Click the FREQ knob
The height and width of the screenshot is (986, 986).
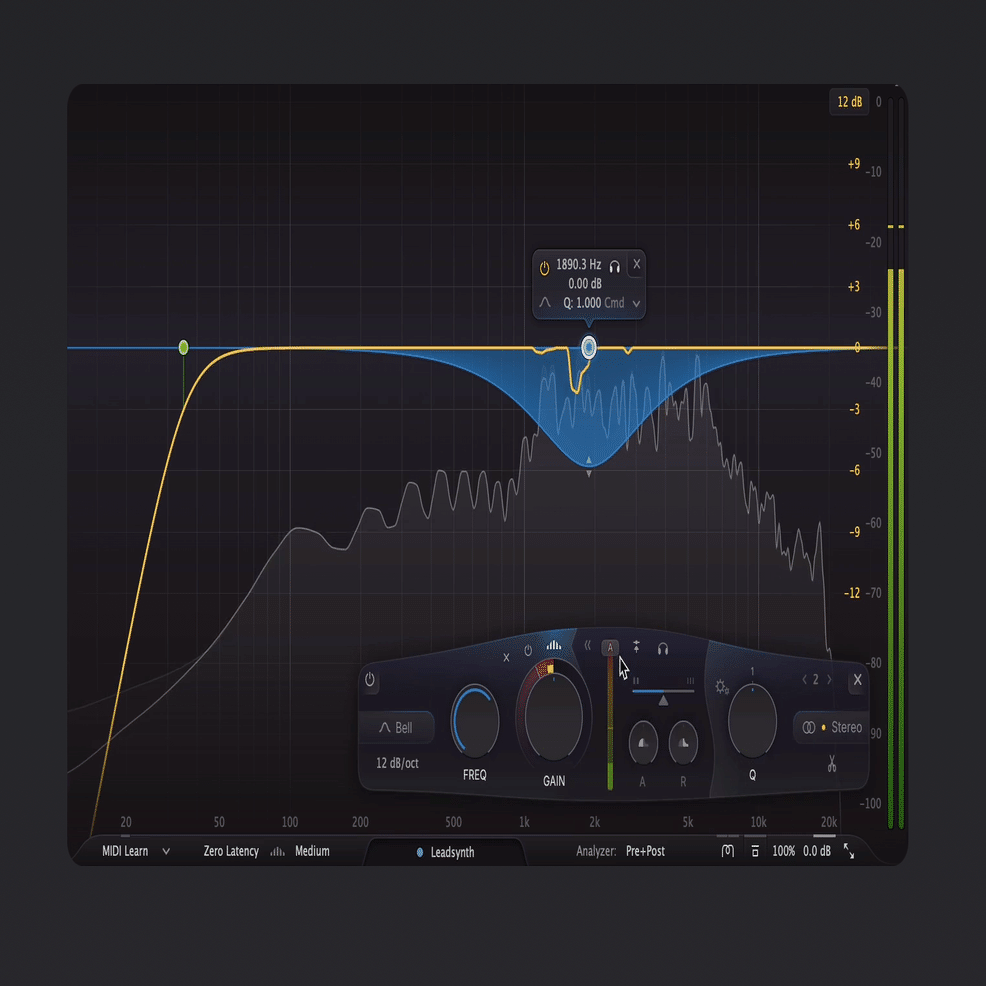pos(475,721)
